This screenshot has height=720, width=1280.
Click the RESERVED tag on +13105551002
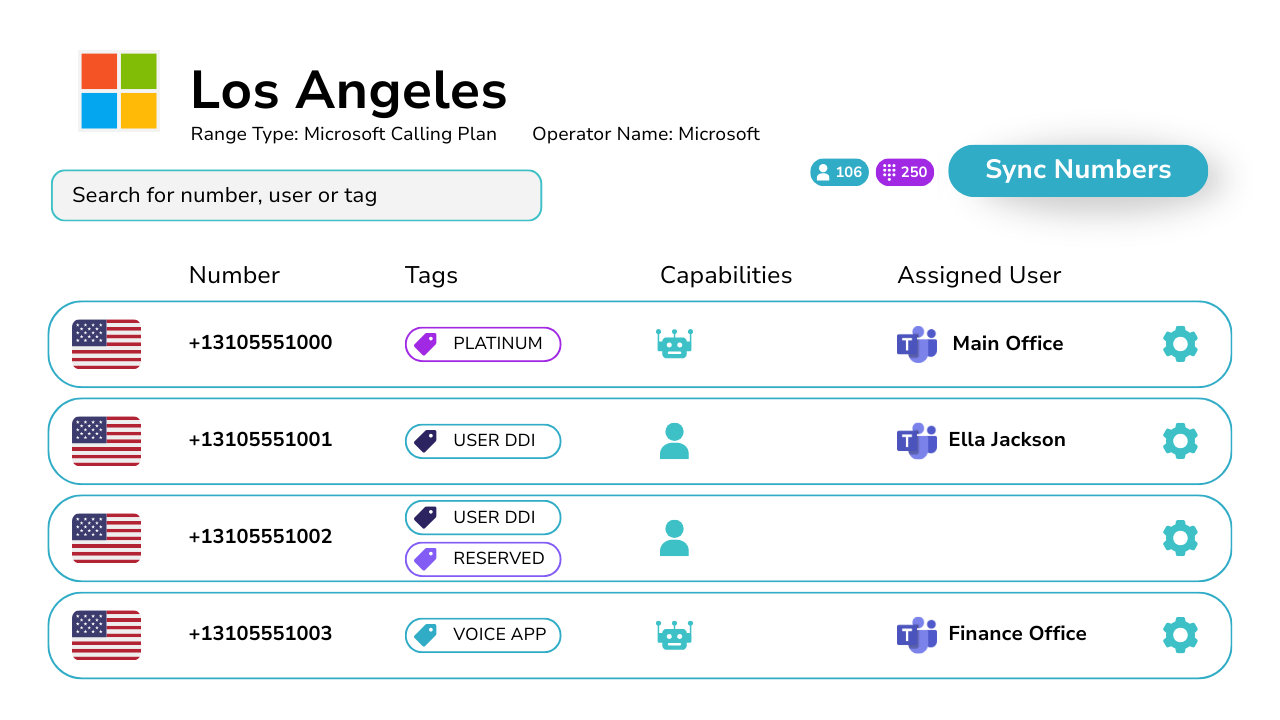point(483,559)
